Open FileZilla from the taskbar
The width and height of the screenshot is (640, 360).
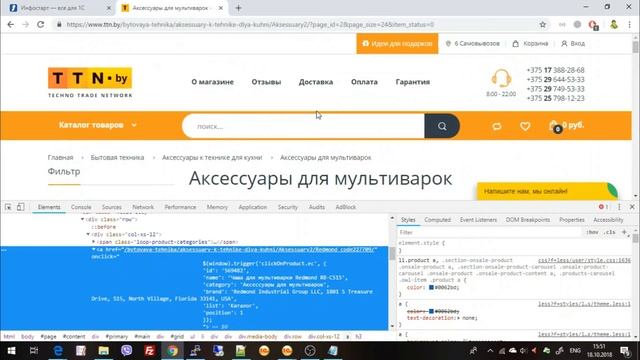[149, 351]
